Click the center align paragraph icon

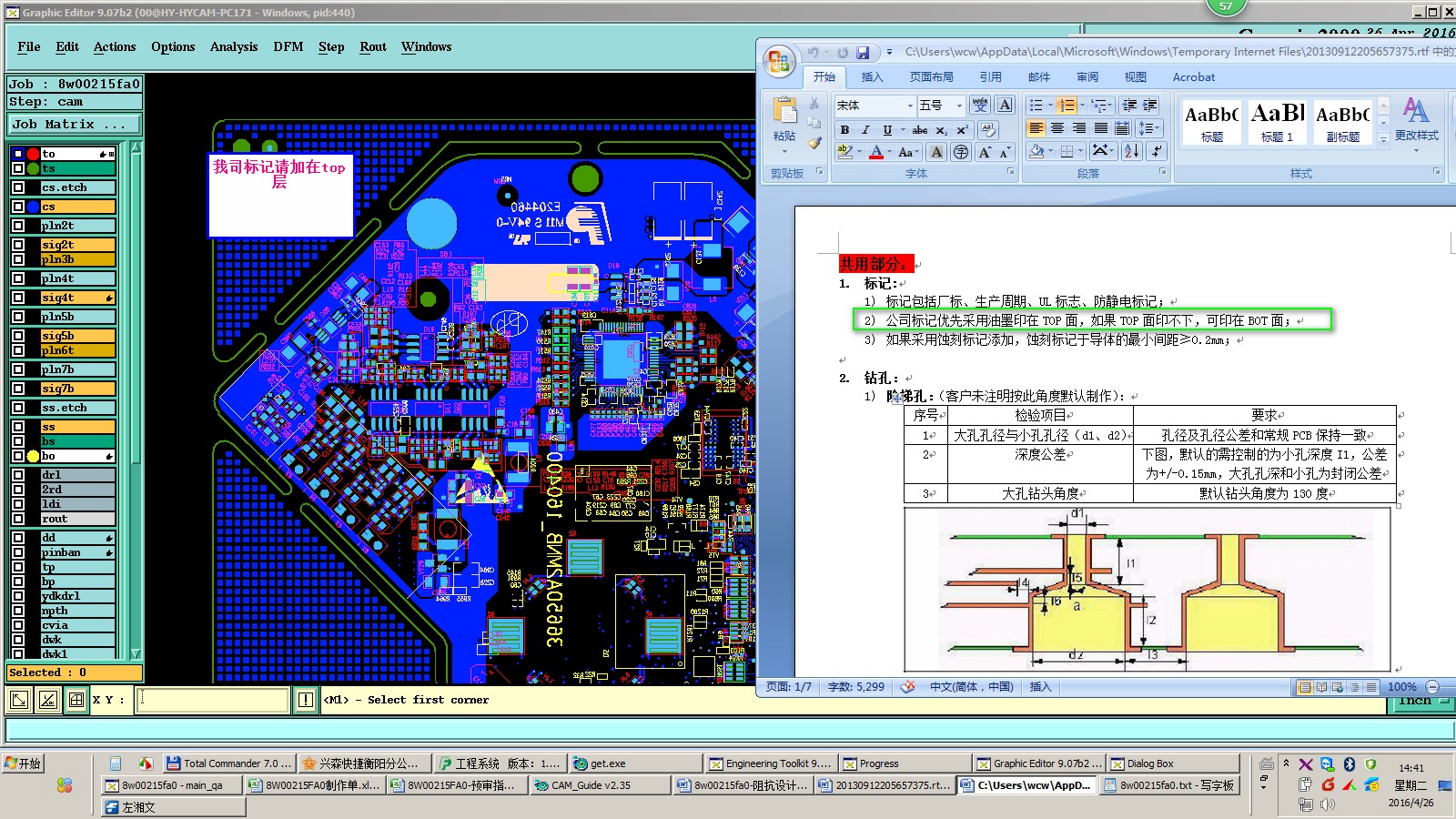(1057, 128)
